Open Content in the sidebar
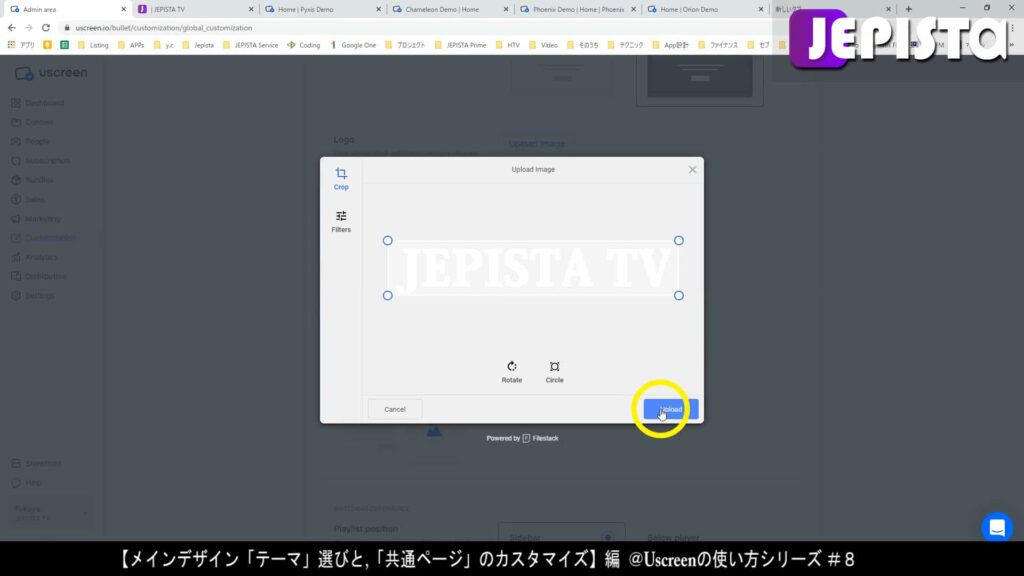 33,122
